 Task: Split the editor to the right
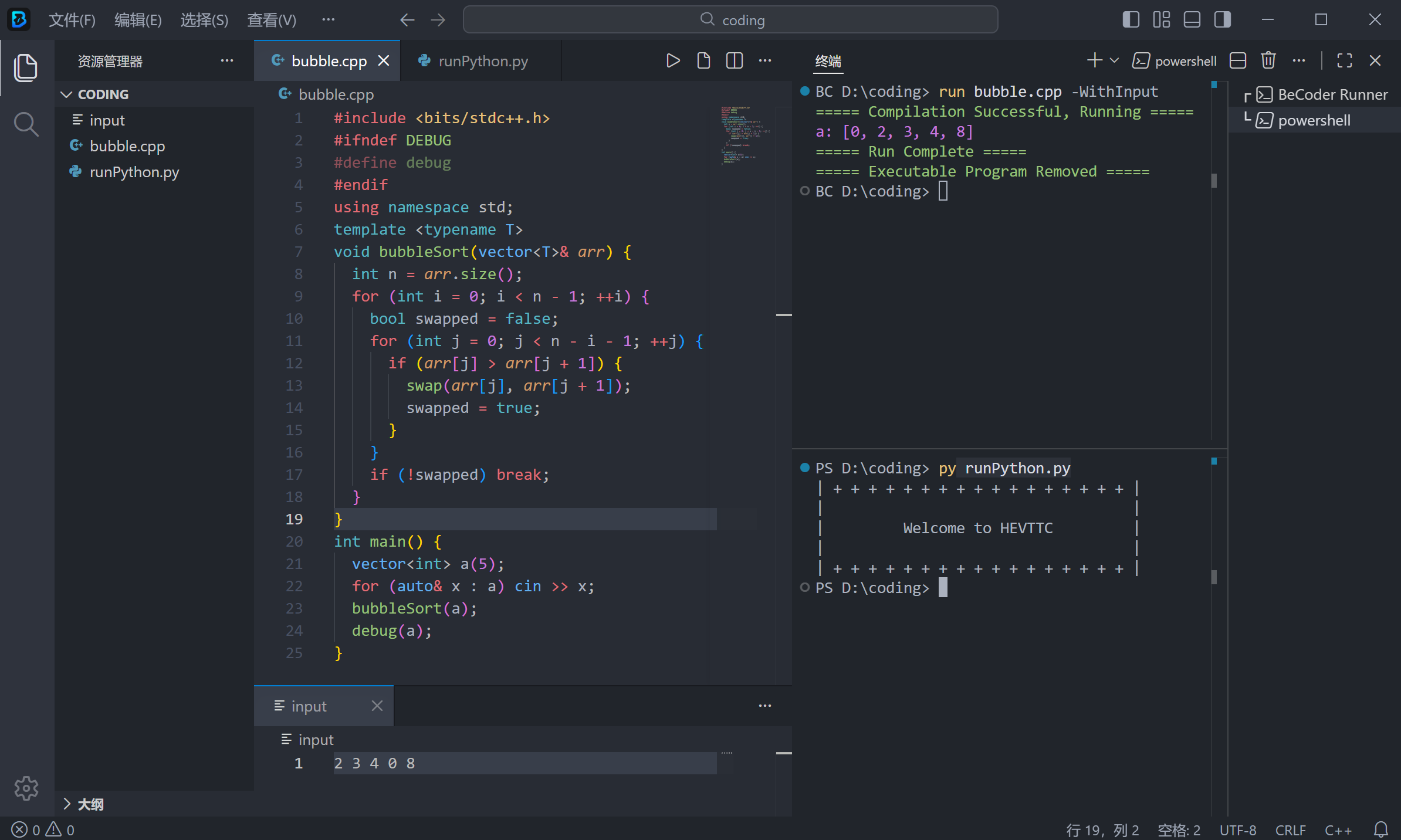pyautogui.click(x=734, y=60)
